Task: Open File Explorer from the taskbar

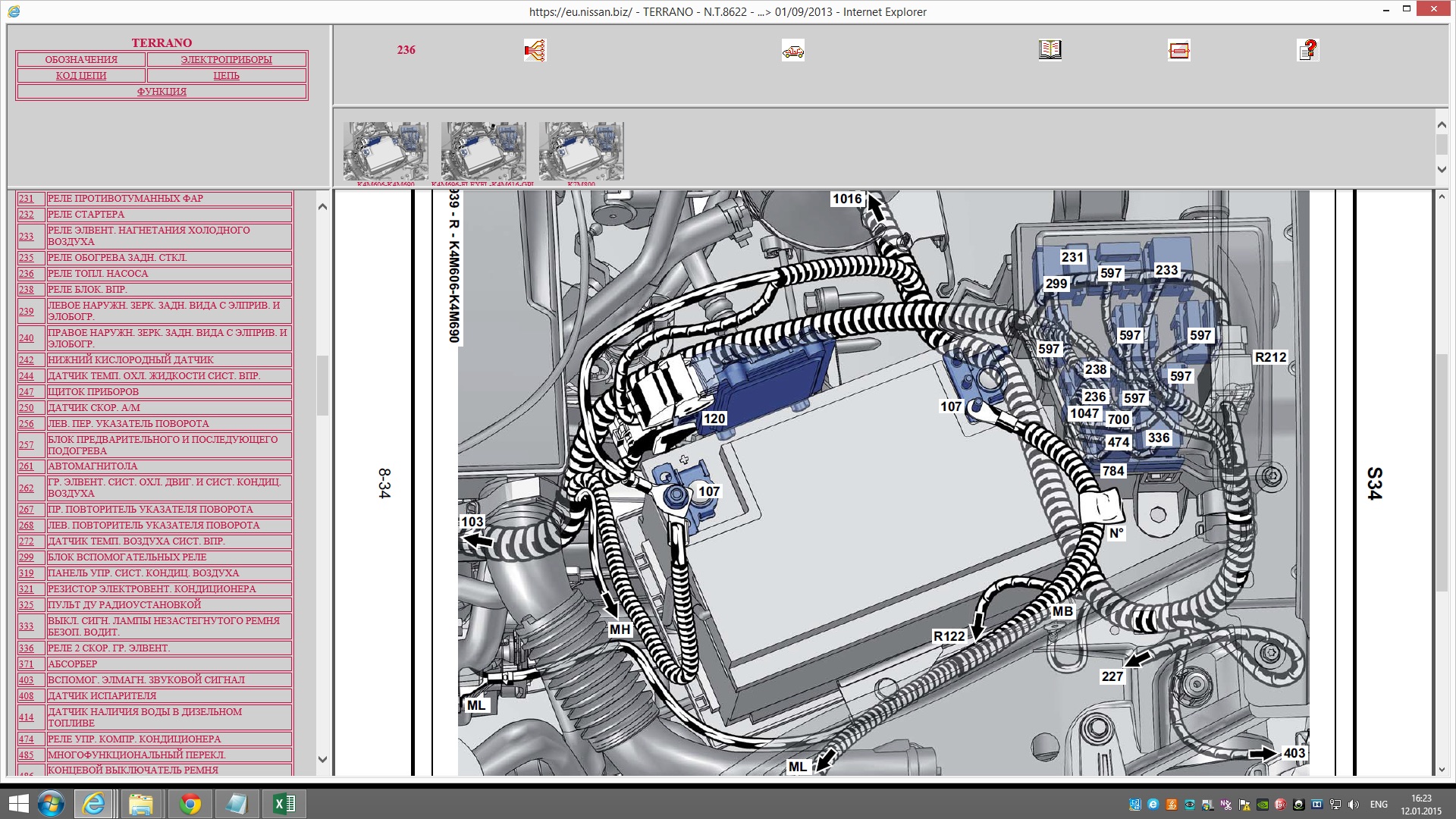Action: tap(140, 804)
